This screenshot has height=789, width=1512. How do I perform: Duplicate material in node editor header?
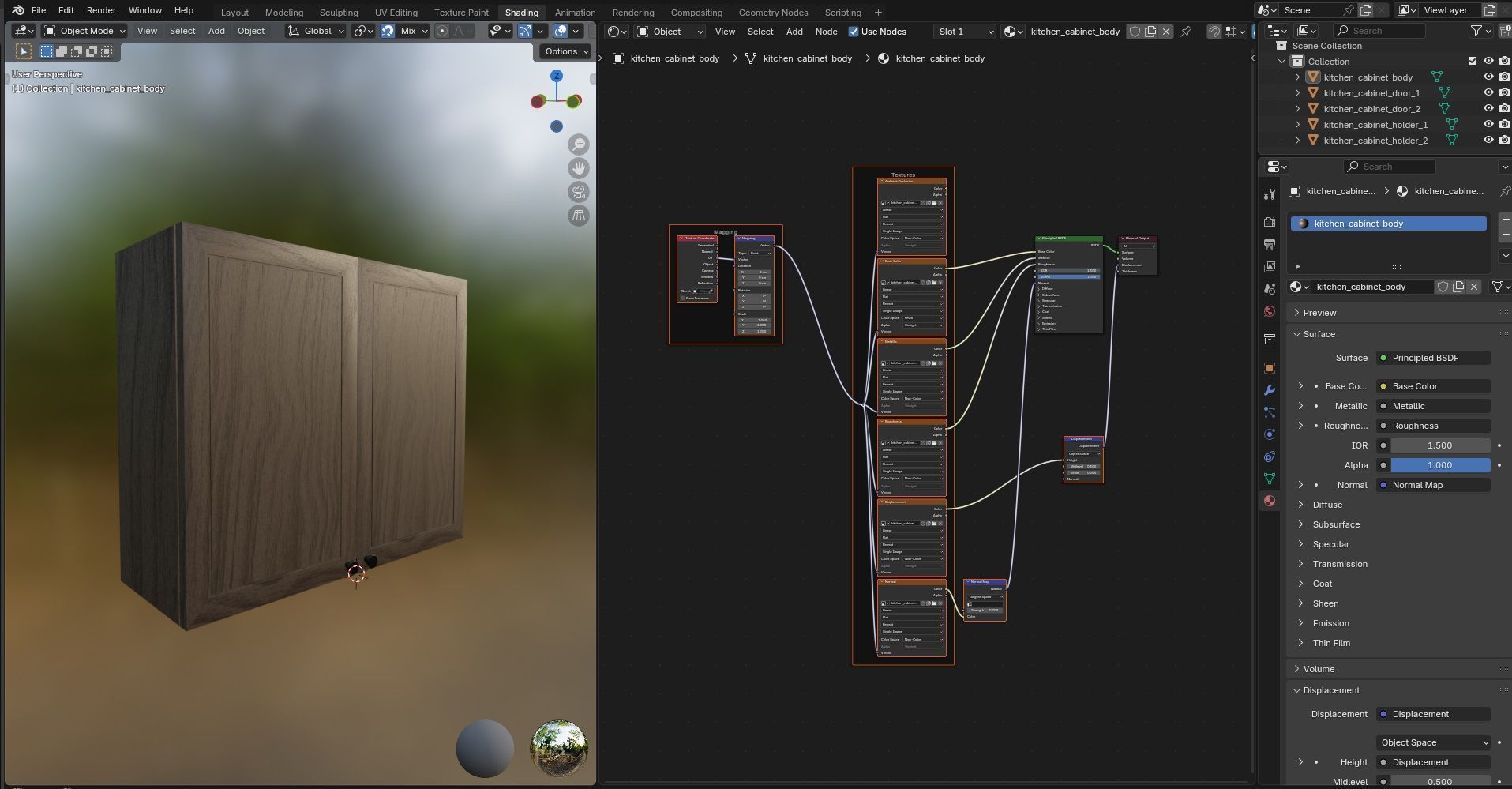(1150, 32)
